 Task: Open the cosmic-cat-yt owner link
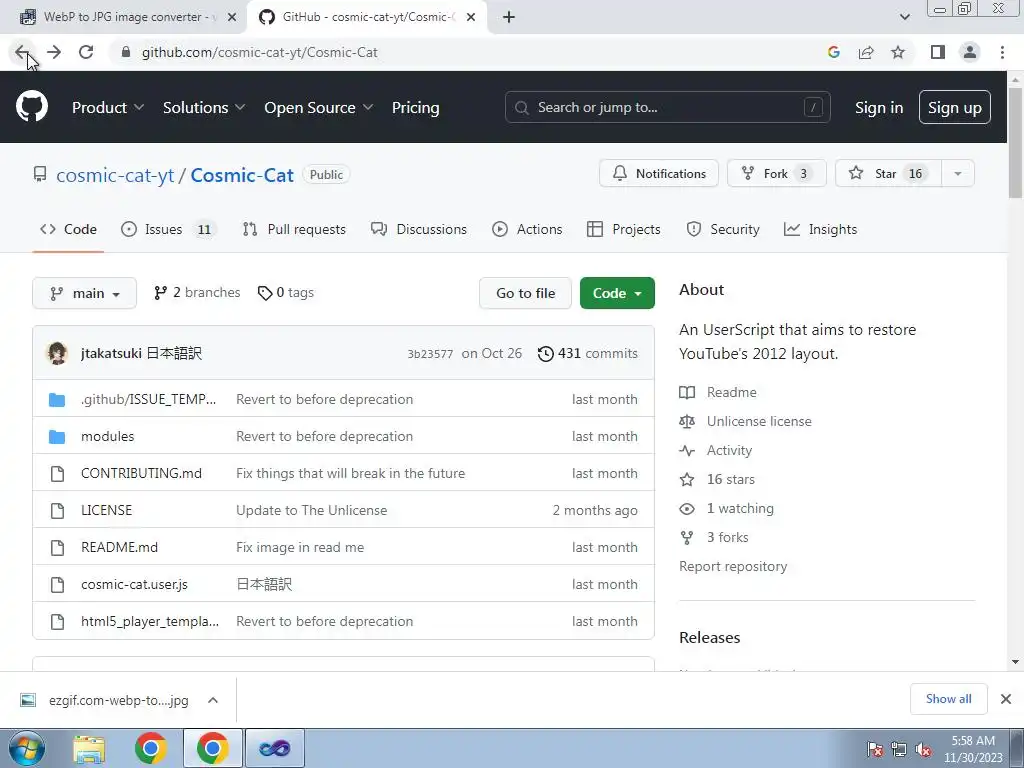click(x=115, y=175)
